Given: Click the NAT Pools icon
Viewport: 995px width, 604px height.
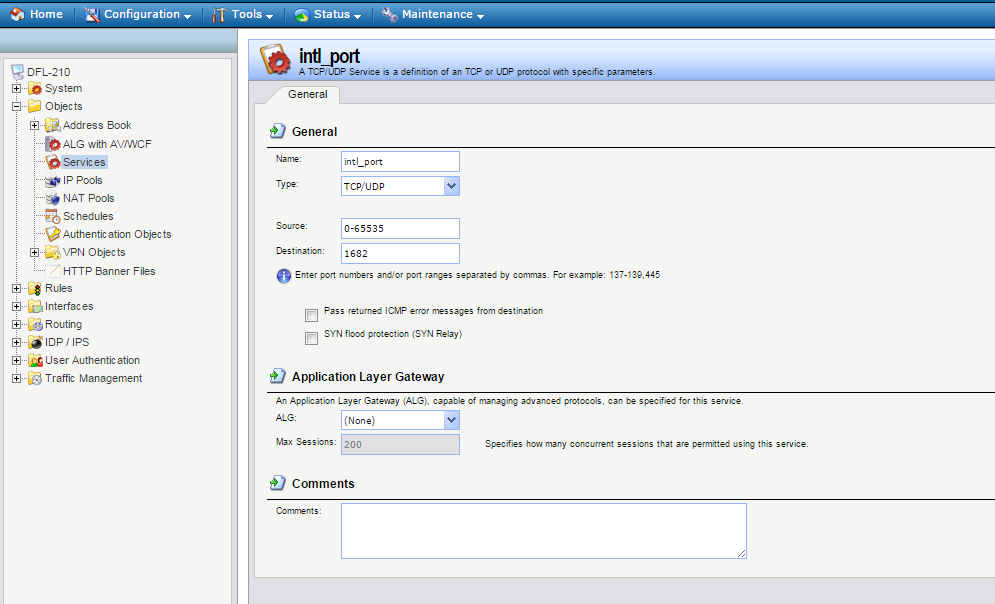Looking at the screenshot, I should click(x=53, y=198).
